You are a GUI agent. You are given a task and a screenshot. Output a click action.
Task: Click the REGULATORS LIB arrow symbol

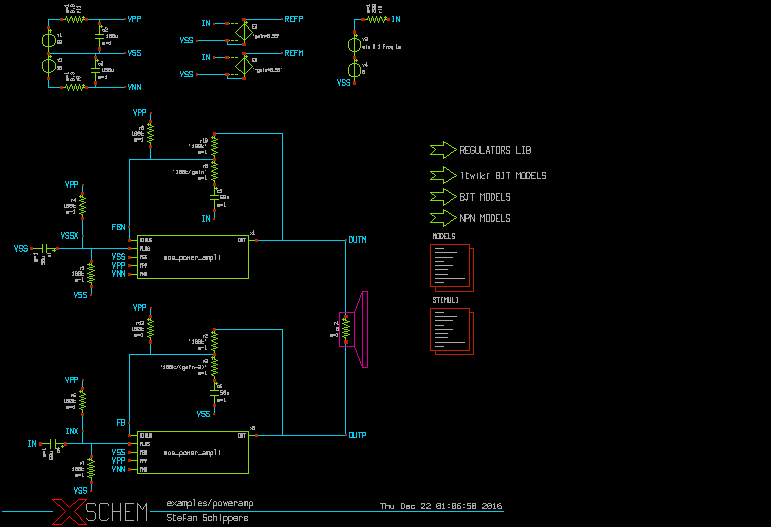click(441, 150)
